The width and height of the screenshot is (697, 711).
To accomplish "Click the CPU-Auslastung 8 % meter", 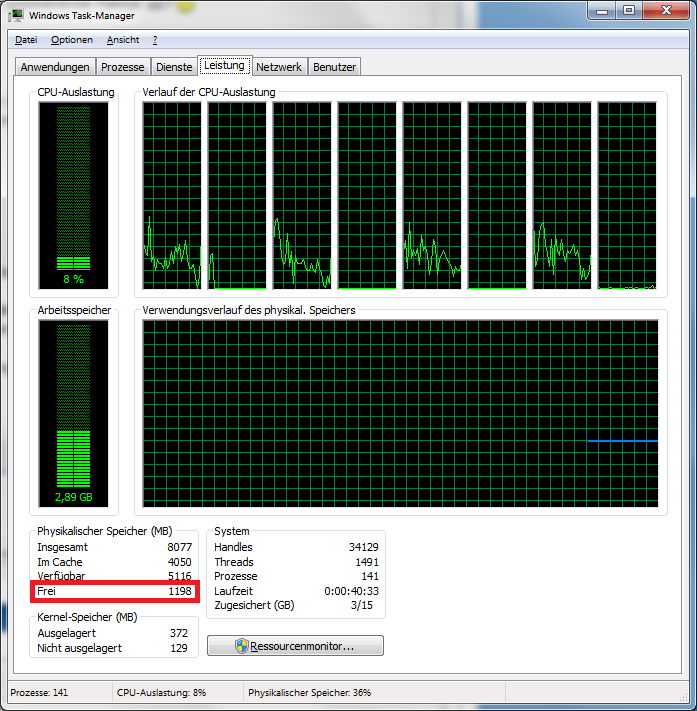I will [73, 195].
